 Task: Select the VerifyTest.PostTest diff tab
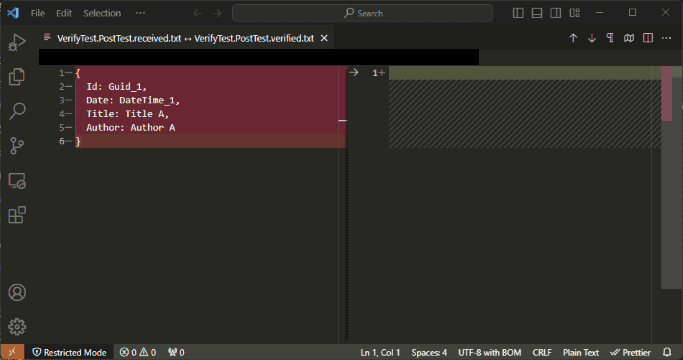(185, 38)
